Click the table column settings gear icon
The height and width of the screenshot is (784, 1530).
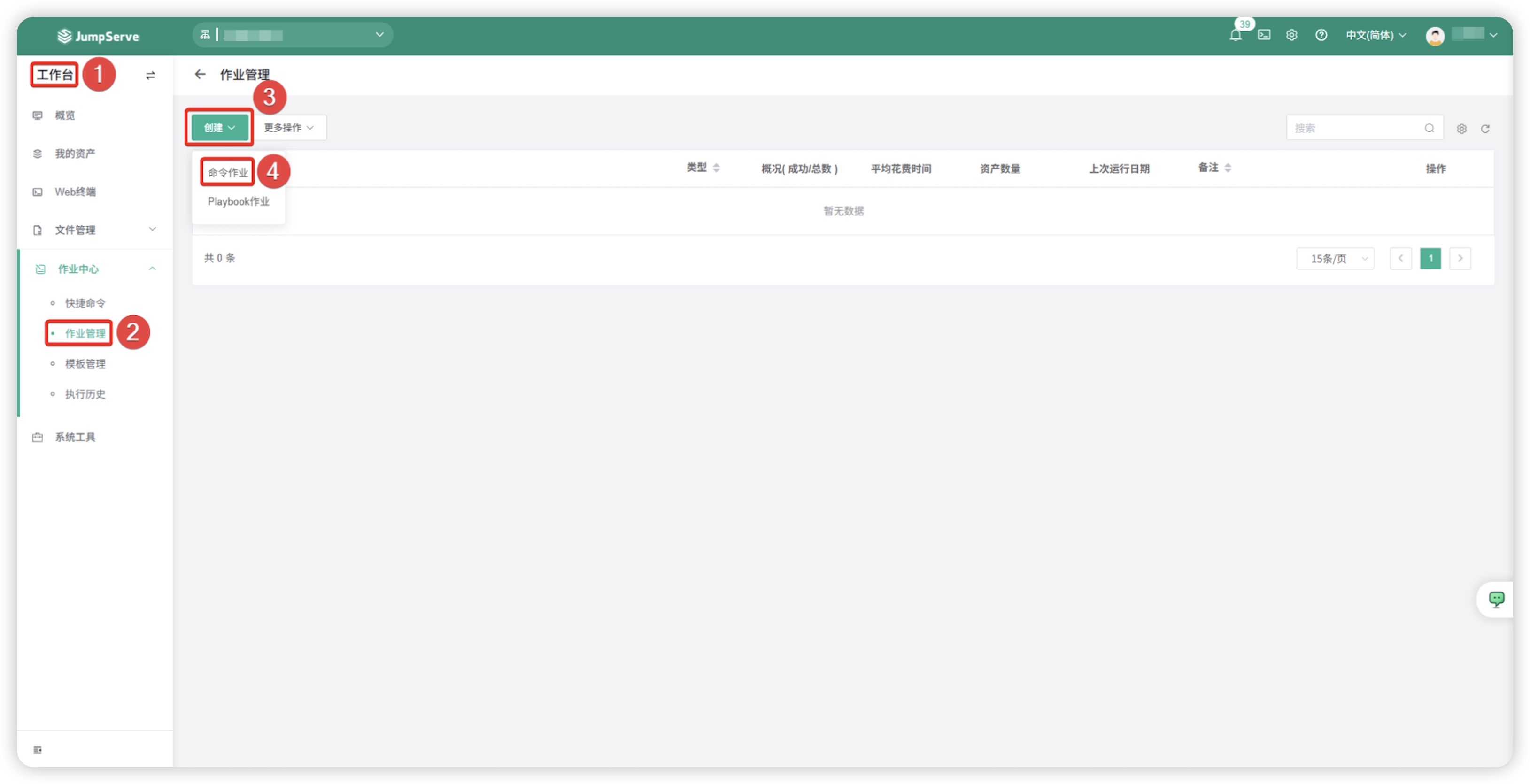pyautogui.click(x=1461, y=128)
